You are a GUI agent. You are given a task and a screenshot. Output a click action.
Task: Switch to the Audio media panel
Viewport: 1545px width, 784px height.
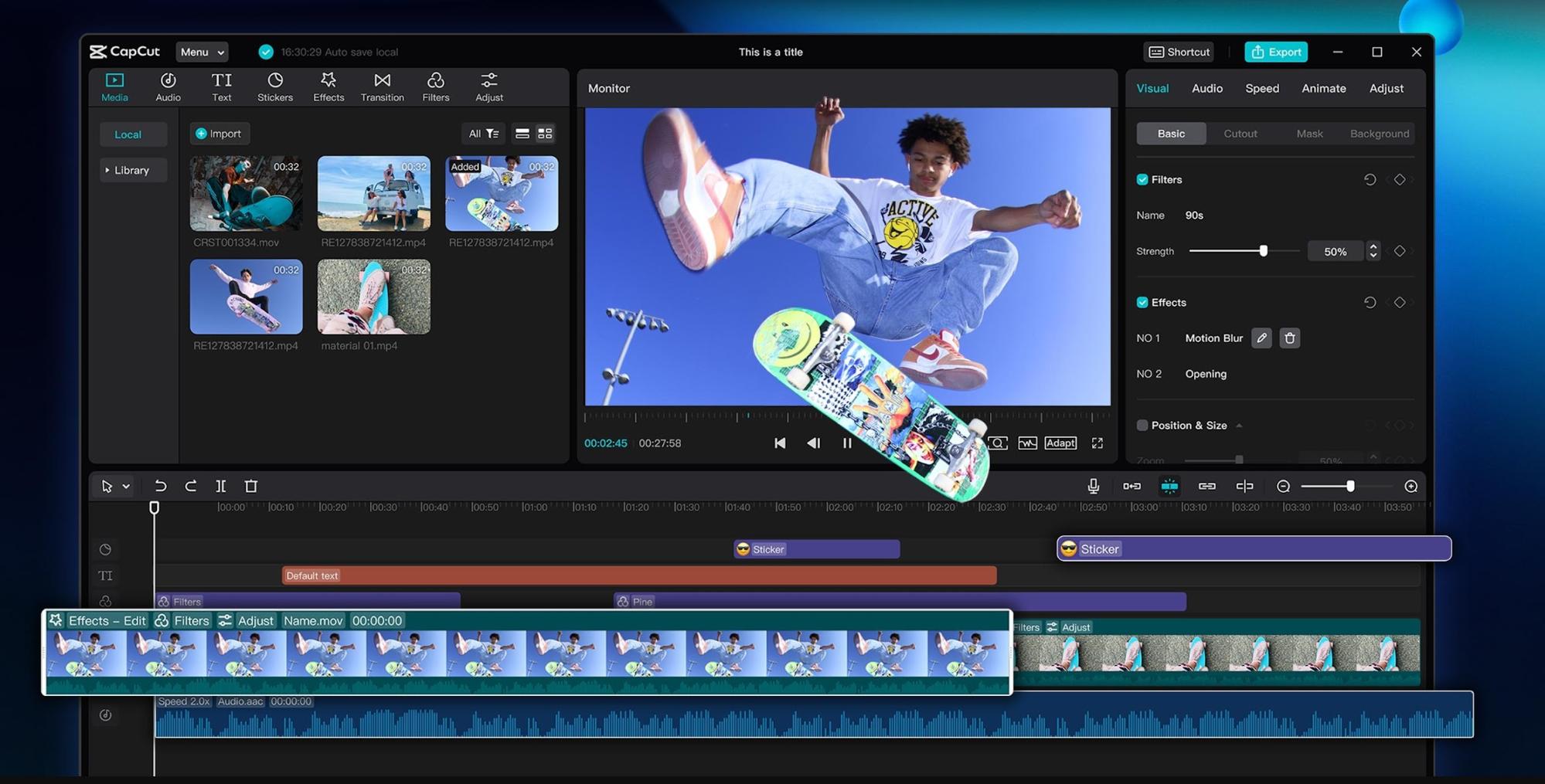167,87
